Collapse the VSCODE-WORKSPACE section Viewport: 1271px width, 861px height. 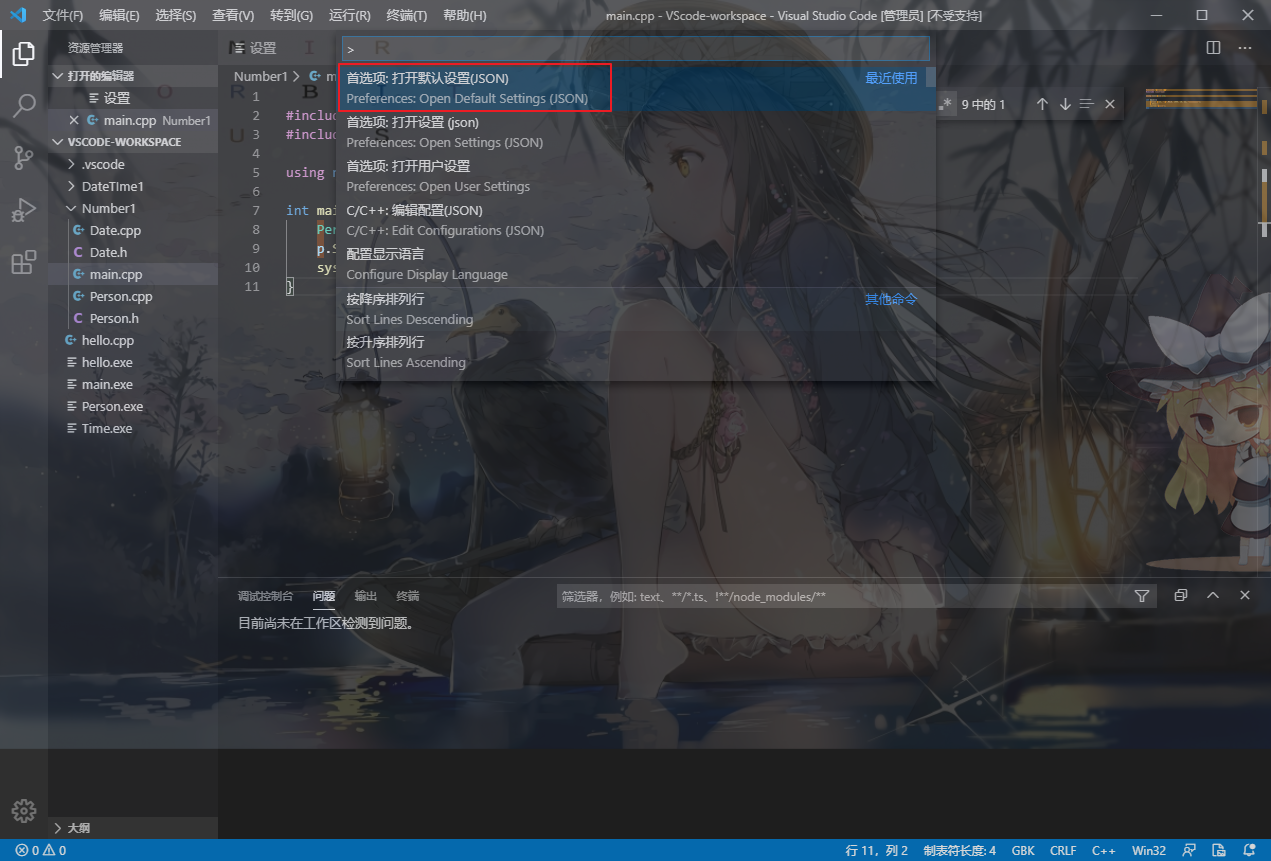point(133,142)
